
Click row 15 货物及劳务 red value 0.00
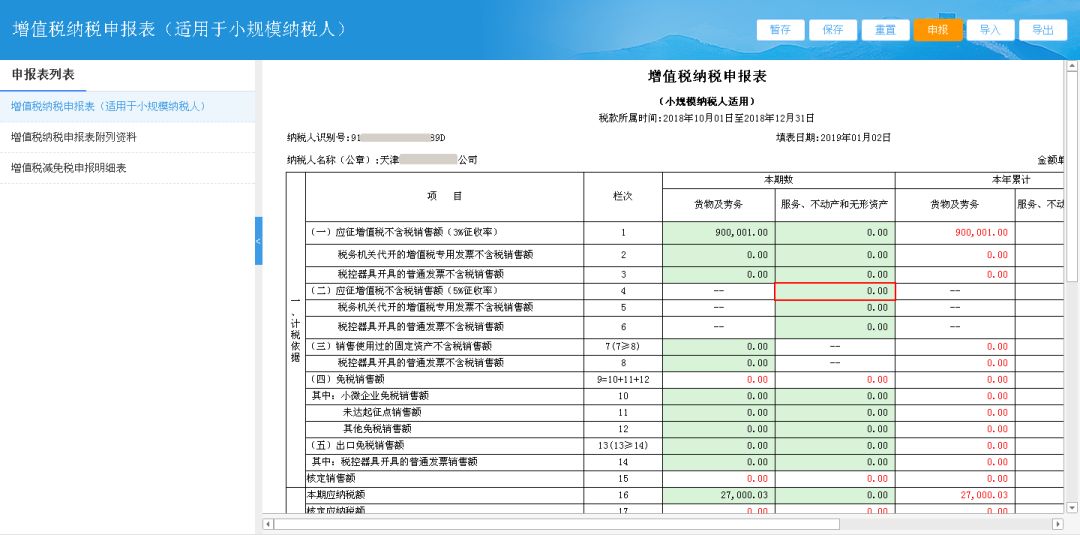click(757, 479)
